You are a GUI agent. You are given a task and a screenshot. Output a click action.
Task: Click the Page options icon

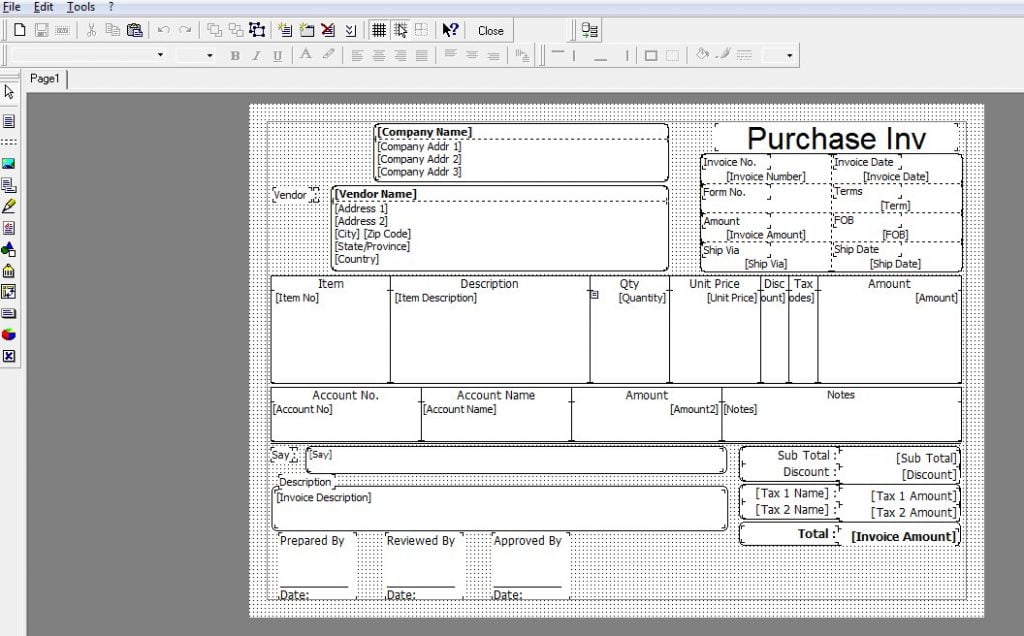pyautogui.click(x=350, y=30)
